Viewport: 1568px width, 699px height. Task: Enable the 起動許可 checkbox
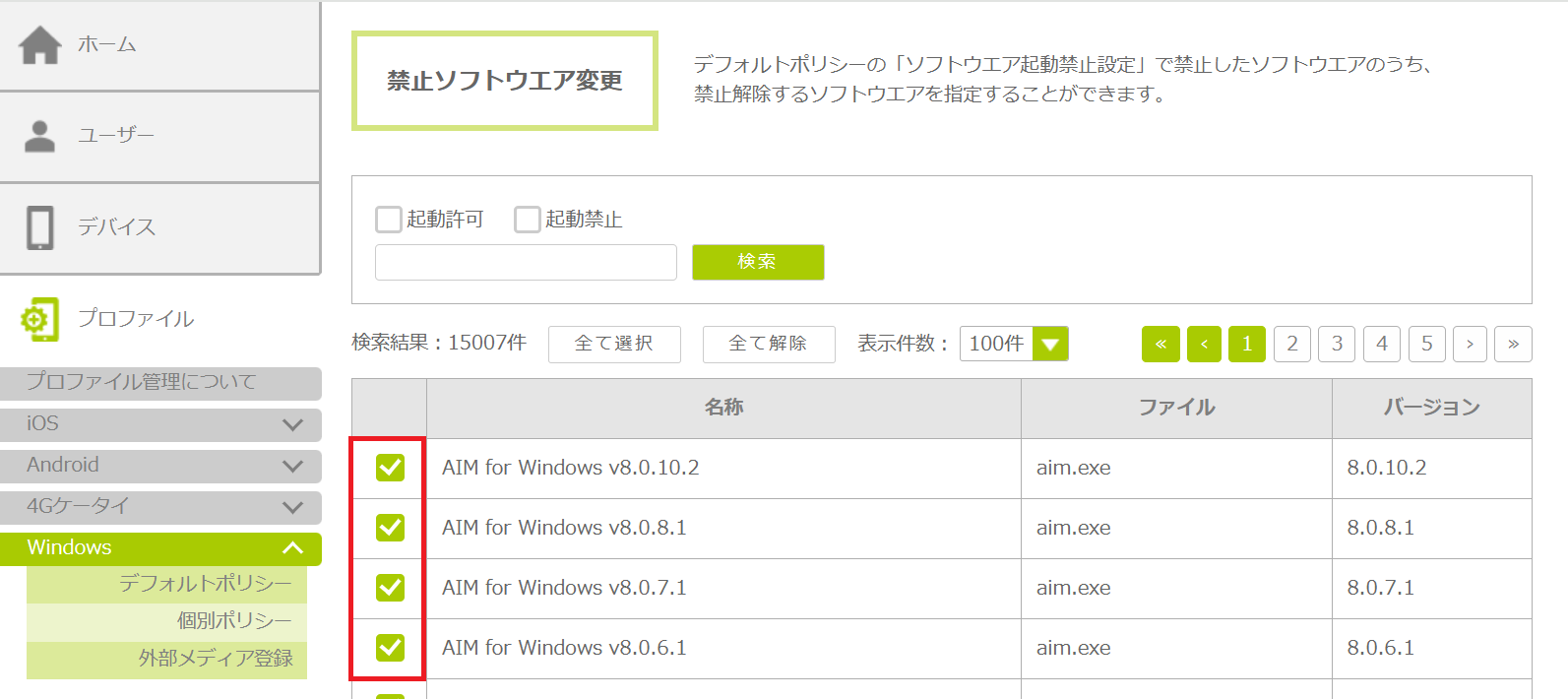389,220
